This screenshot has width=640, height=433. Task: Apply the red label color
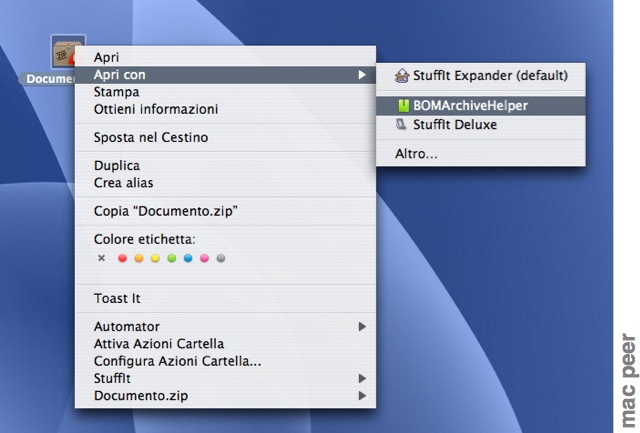[x=122, y=258]
